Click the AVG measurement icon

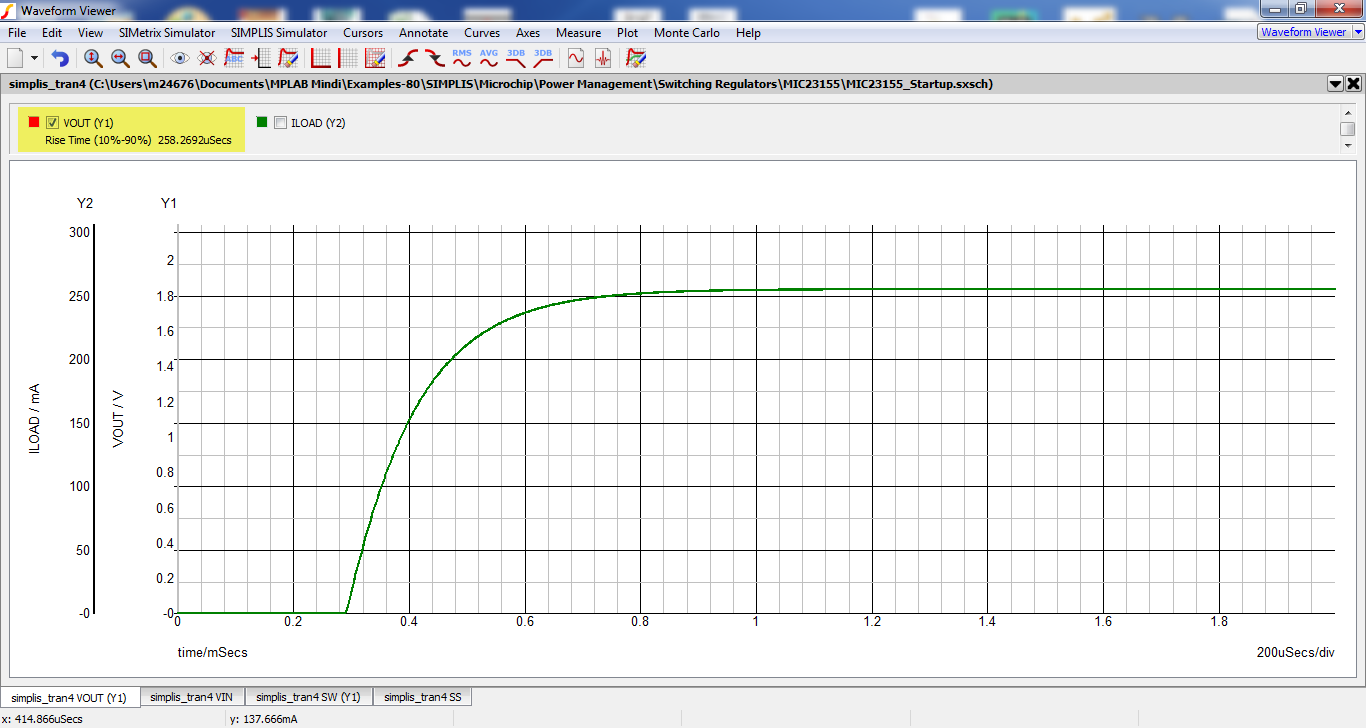(489, 58)
